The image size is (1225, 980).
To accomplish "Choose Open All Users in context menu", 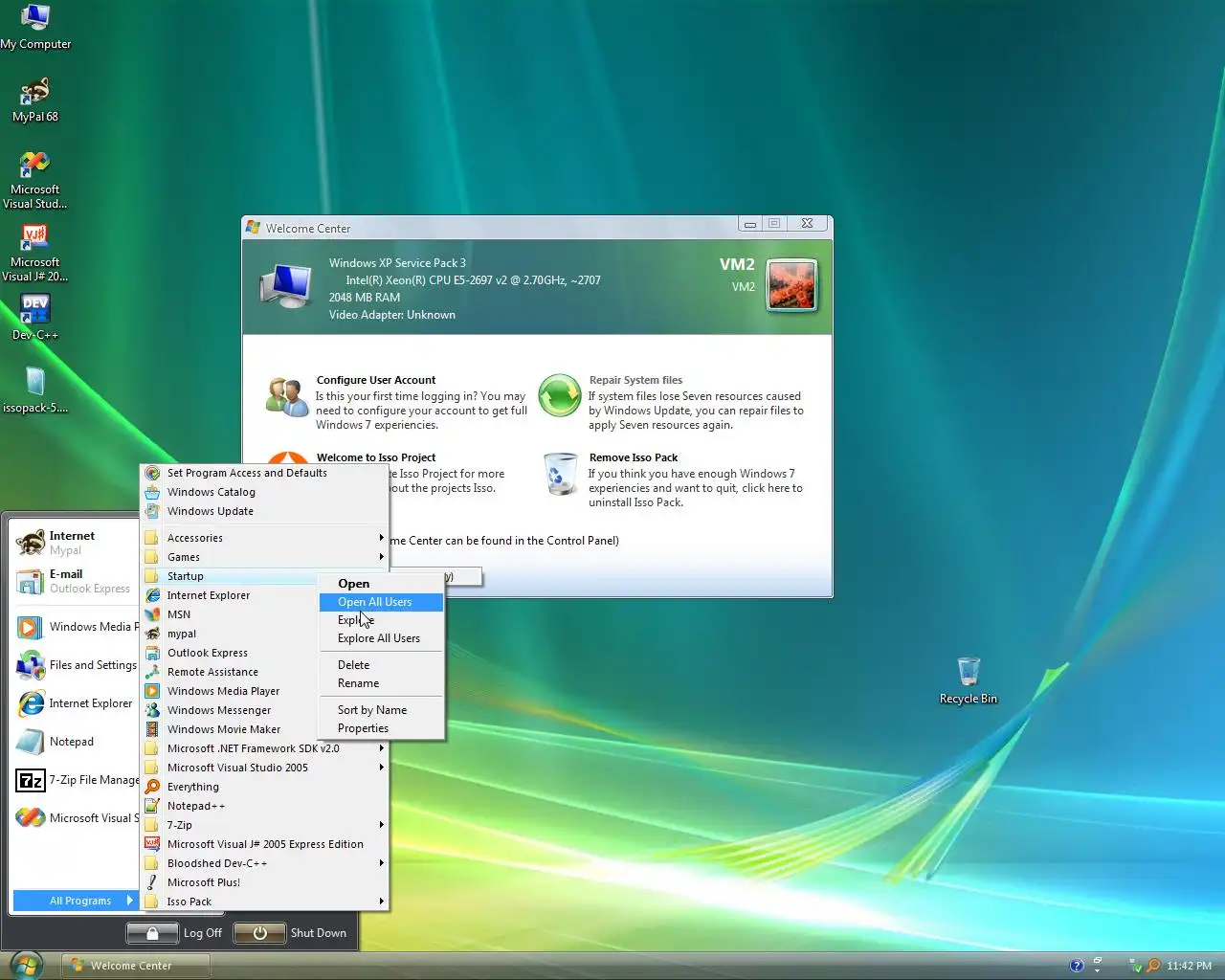I will pos(381,602).
